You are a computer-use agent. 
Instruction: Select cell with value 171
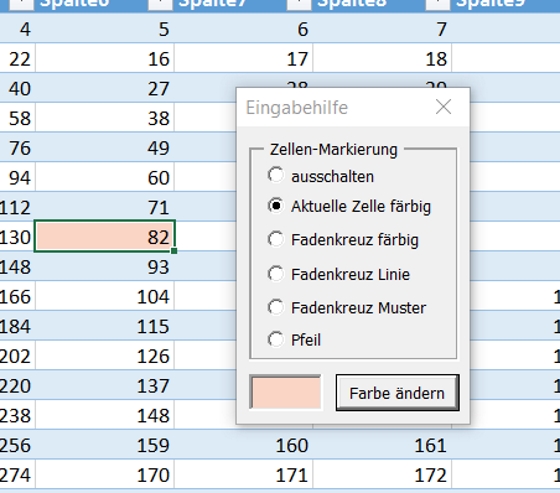click(244, 474)
